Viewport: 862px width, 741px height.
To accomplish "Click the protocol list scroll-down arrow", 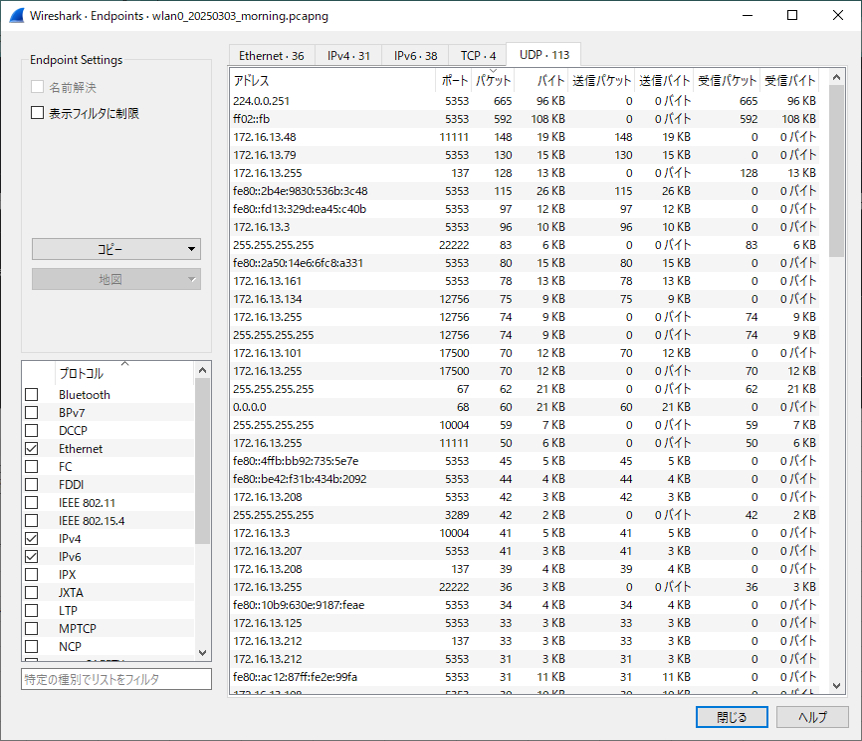I will (202, 652).
